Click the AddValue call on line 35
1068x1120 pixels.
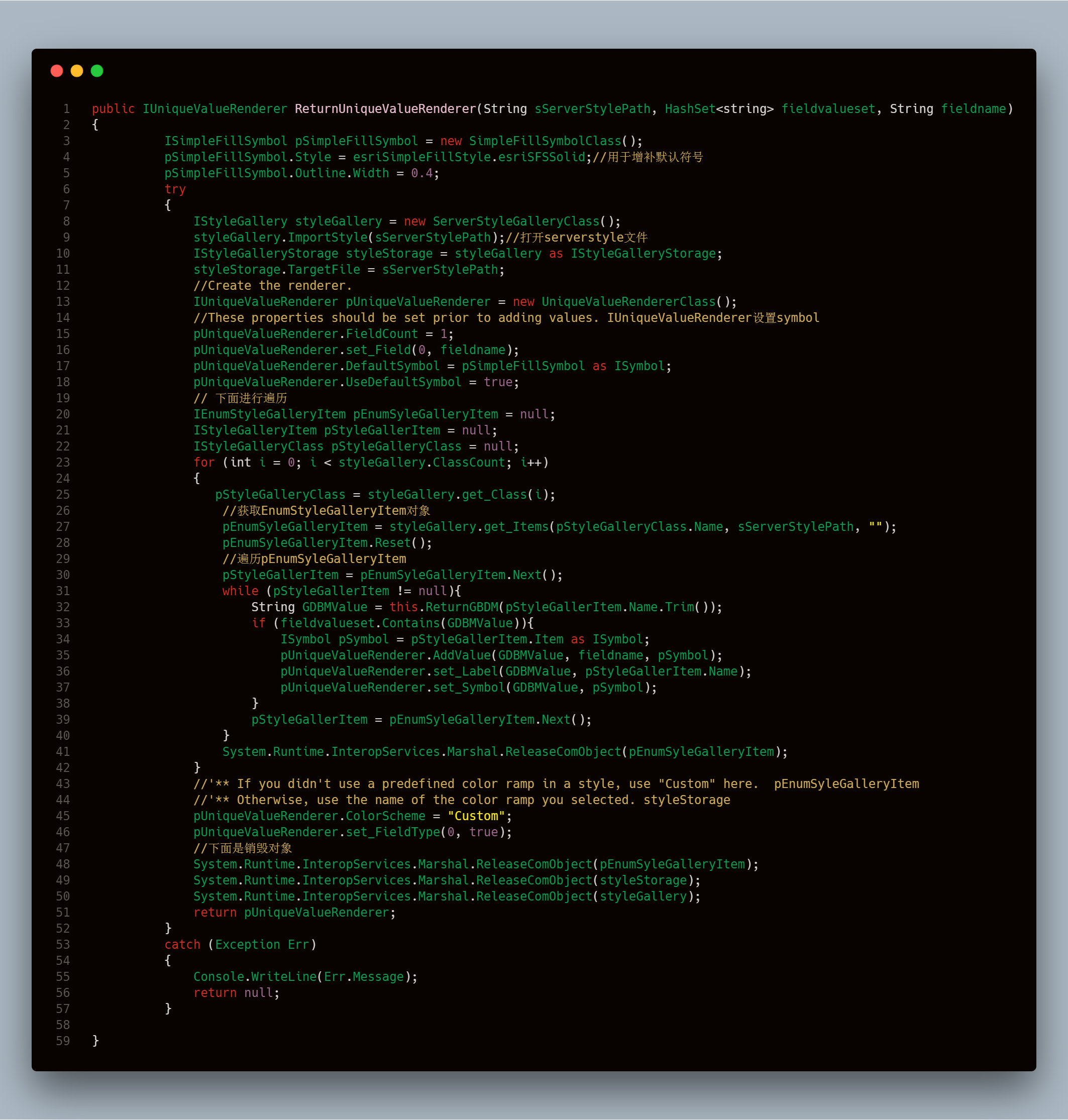click(x=462, y=655)
